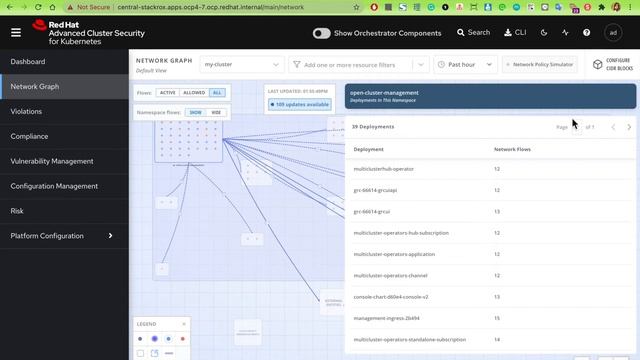Image resolution: width=640 pixels, height=360 pixels.
Task: Open the hamburger navigation menu
Action: 16,33
